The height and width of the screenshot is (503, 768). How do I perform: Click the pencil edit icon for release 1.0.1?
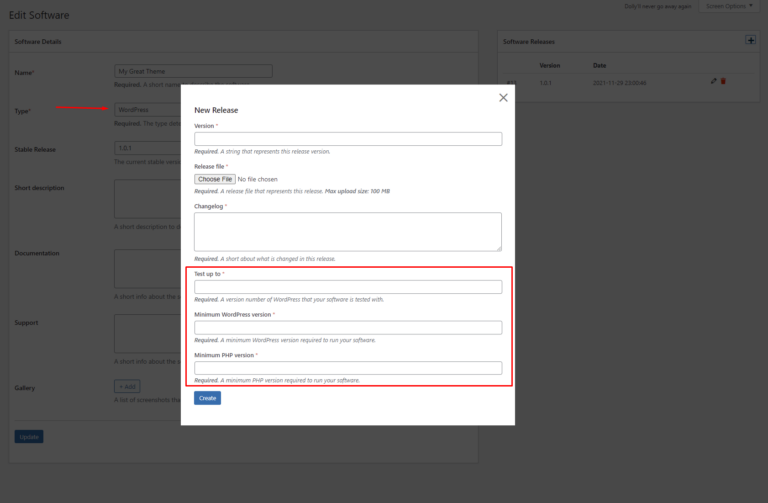(714, 81)
